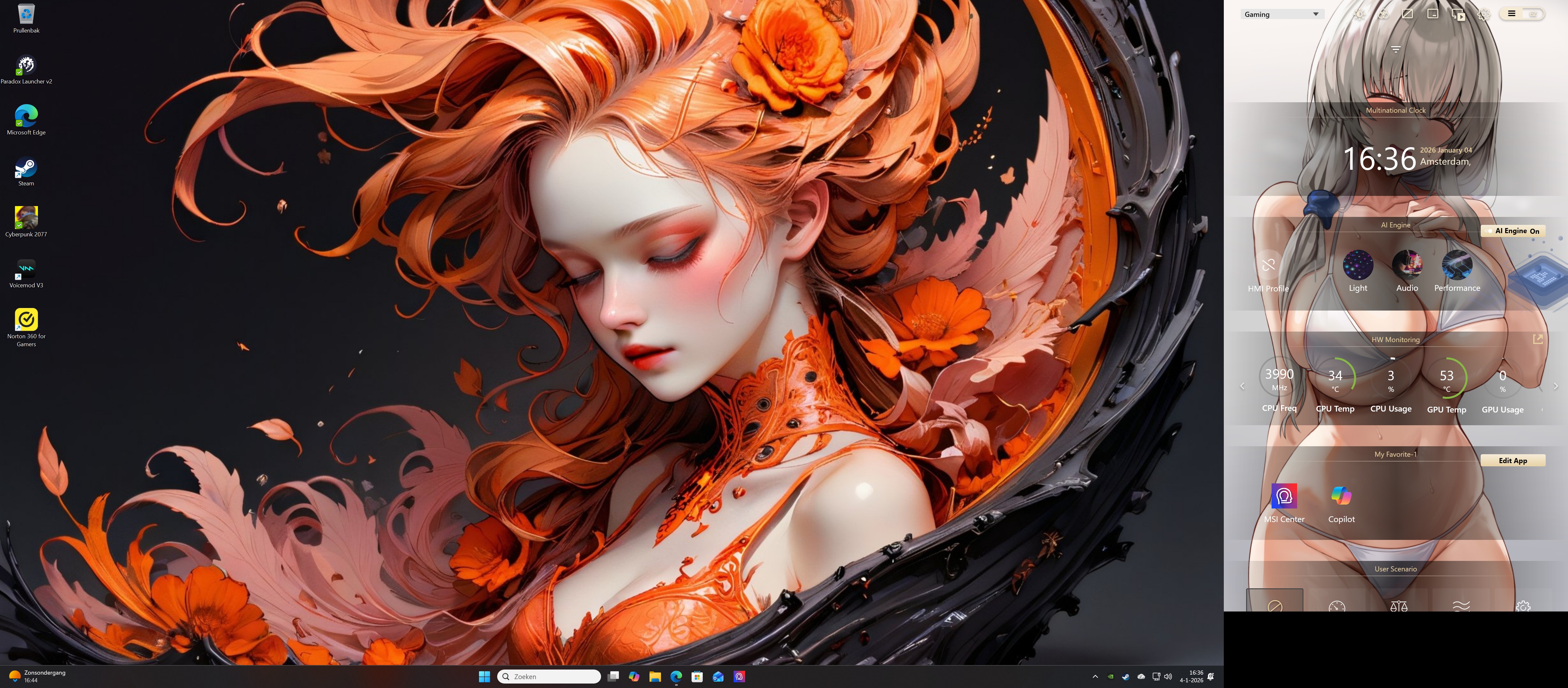Click the three-circles color icon in panel toolbar

pos(1383,15)
